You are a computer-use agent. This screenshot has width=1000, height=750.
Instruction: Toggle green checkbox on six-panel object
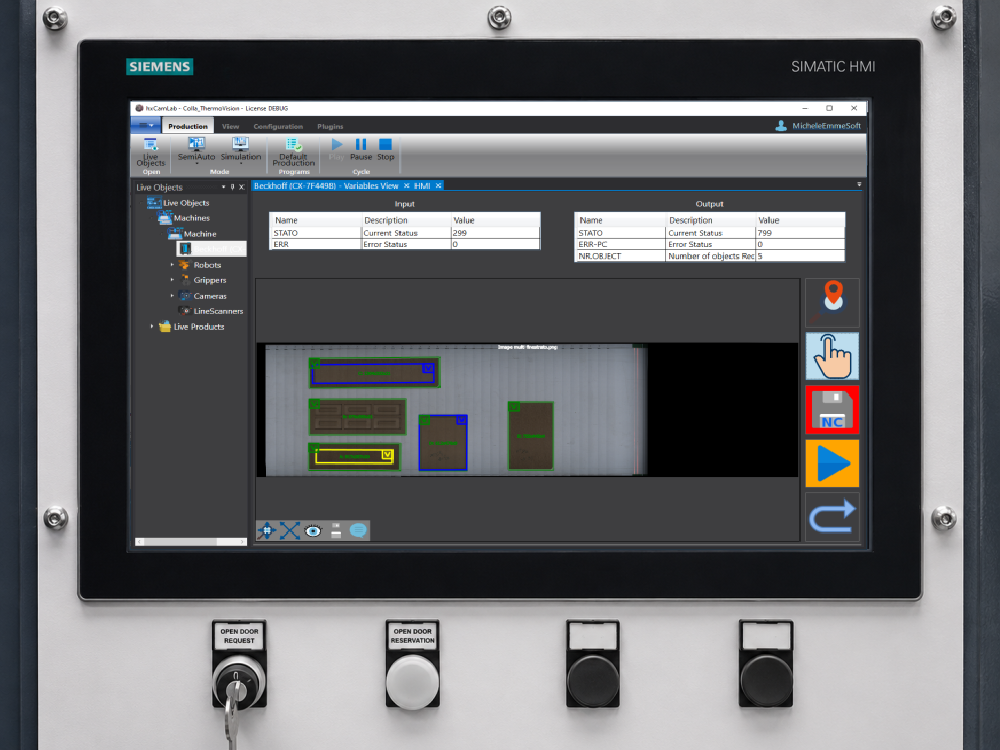pos(314,404)
